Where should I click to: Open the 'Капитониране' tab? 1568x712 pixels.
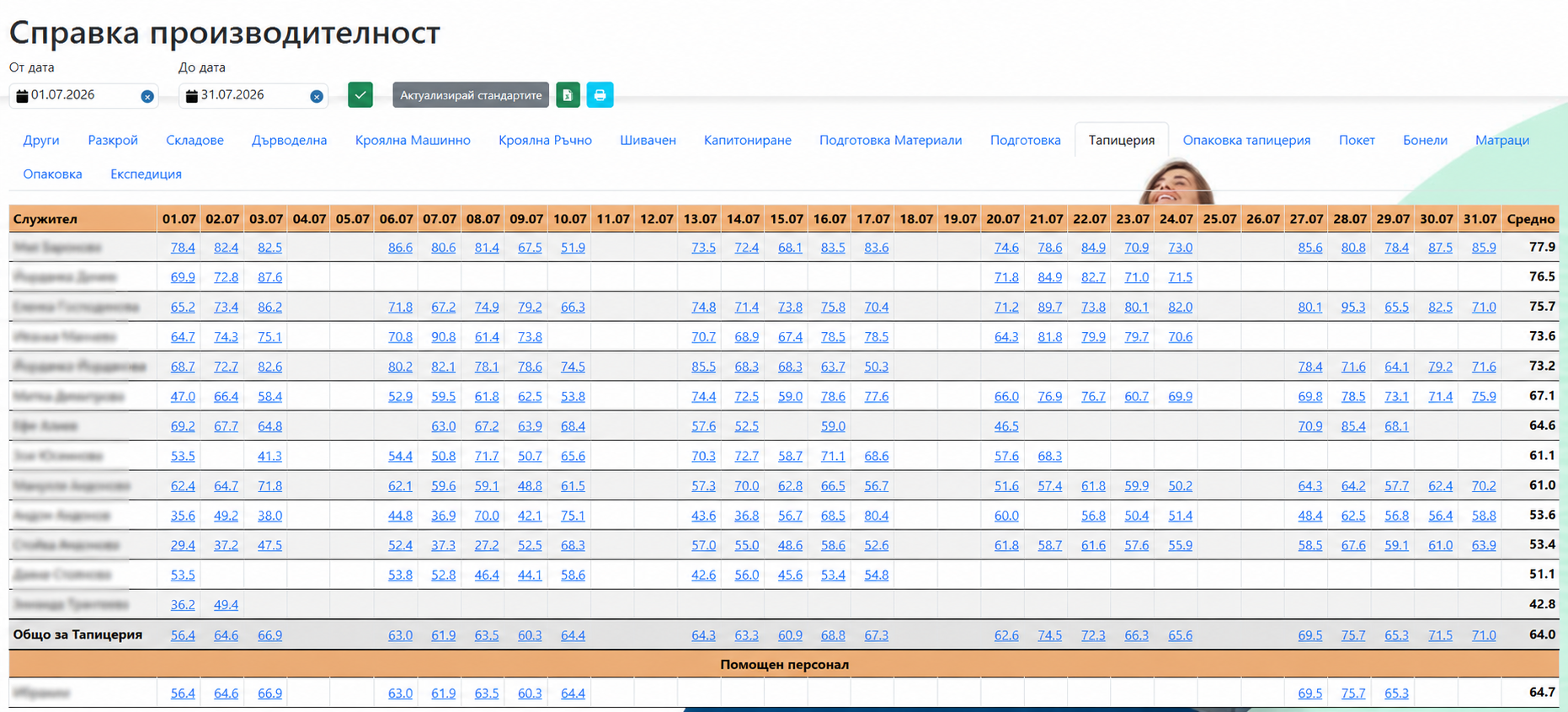pyautogui.click(x=748, y=140)
